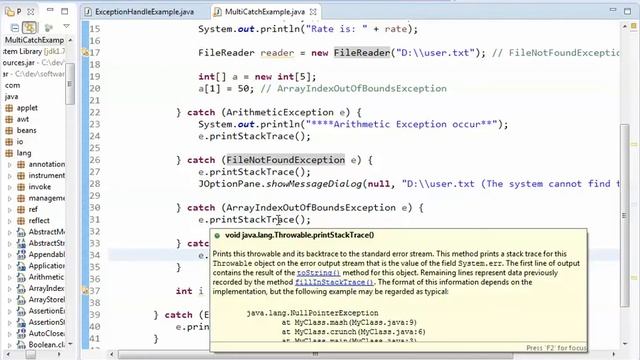Open the toString() link in Javadoc popup

pos(318,273)
